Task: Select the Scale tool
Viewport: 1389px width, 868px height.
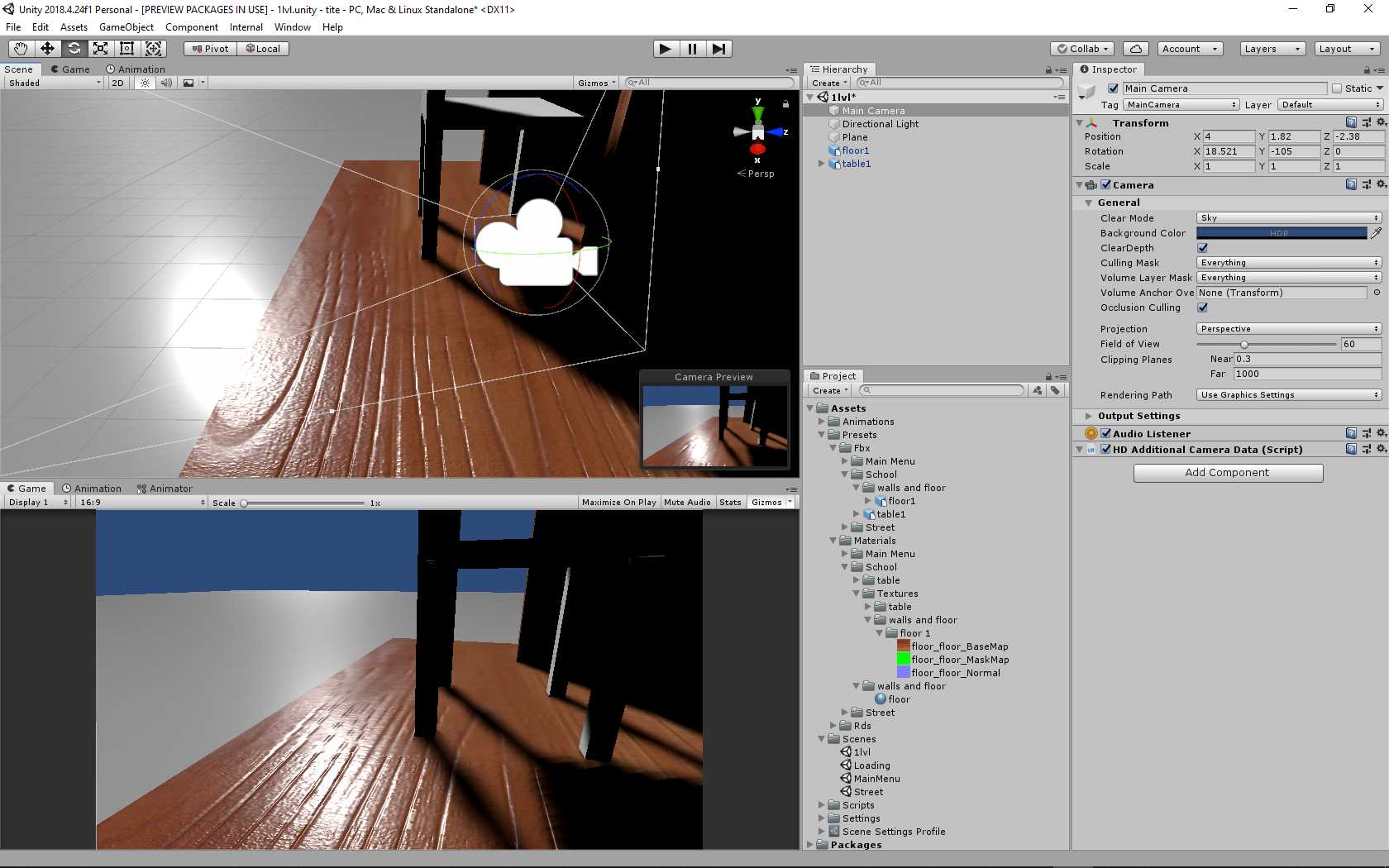Action: pos(100,49)
